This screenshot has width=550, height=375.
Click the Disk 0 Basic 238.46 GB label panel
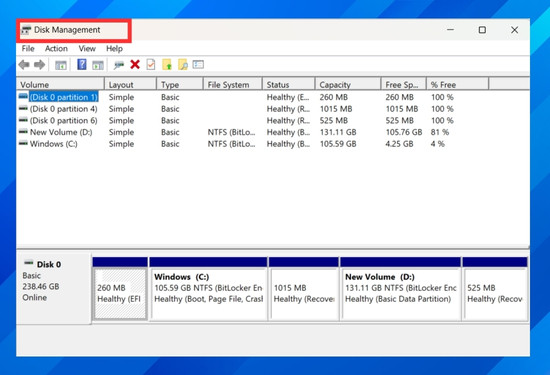(54, 288)
